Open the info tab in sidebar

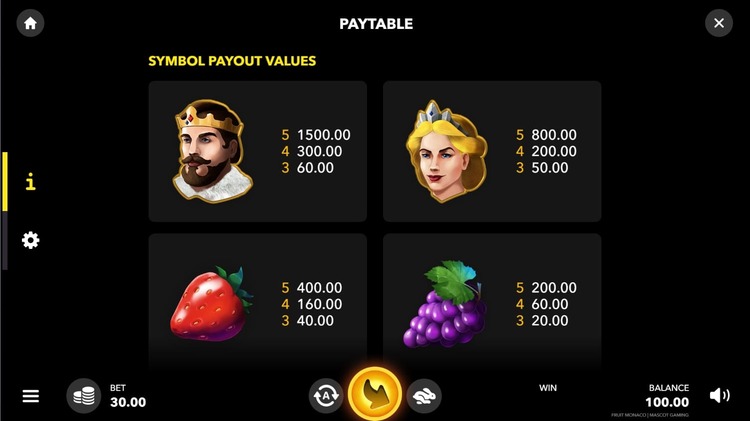(30, 182)
